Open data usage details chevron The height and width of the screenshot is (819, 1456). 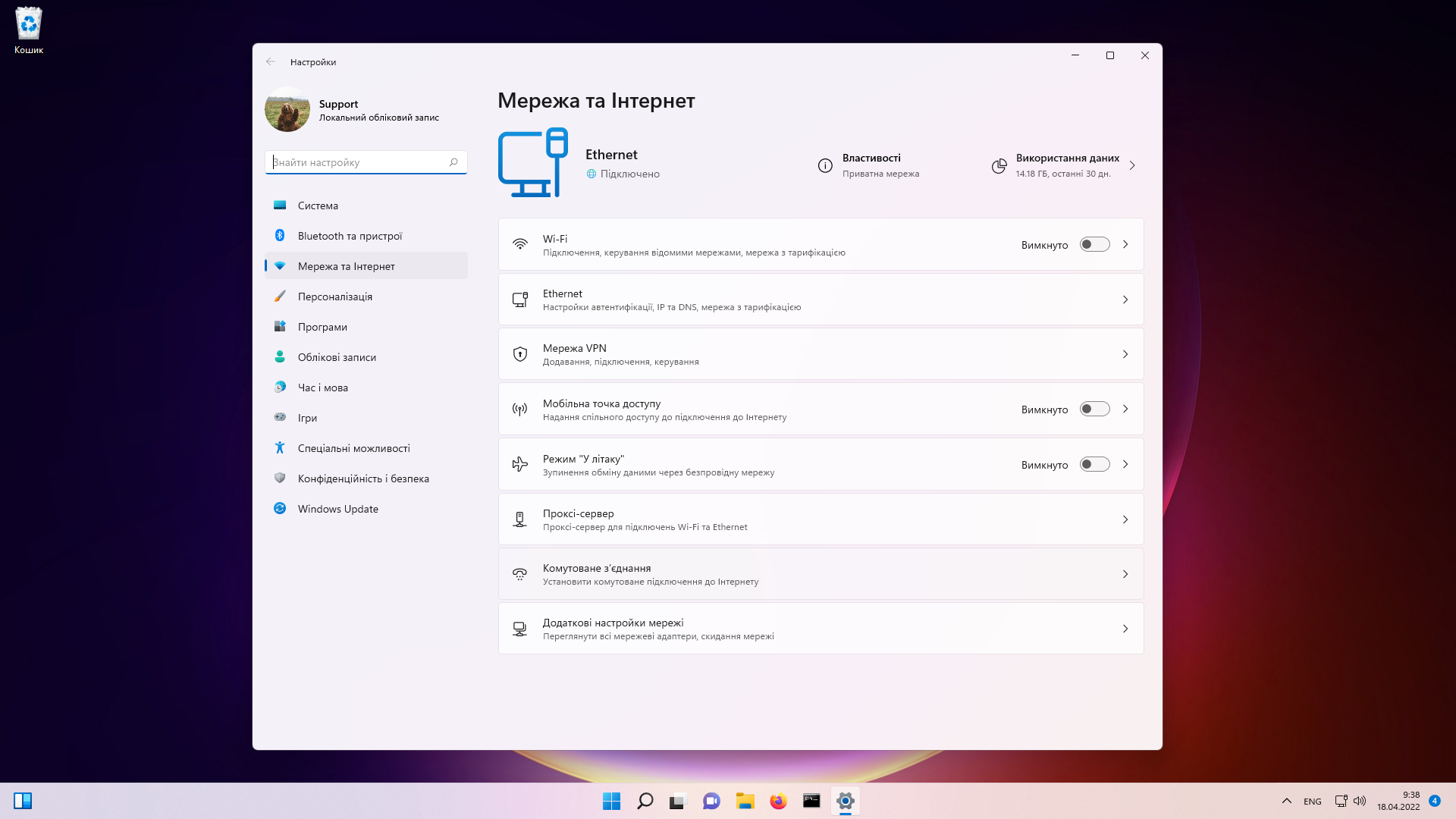pos(1132,165)
